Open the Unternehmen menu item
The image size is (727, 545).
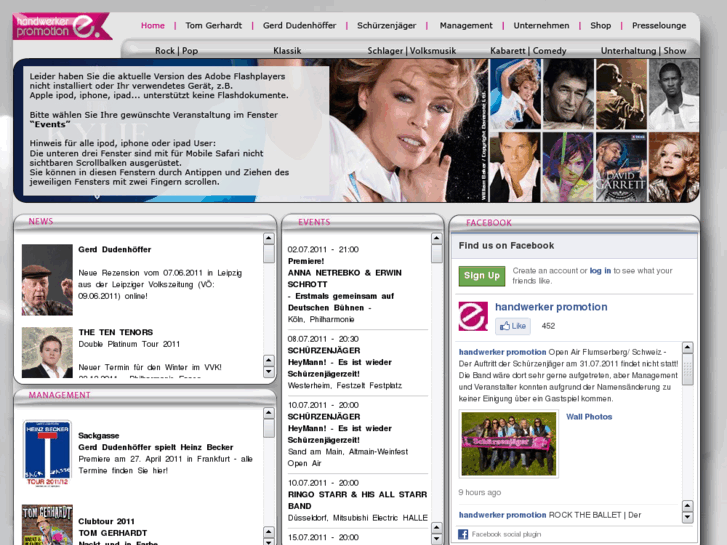541,26
